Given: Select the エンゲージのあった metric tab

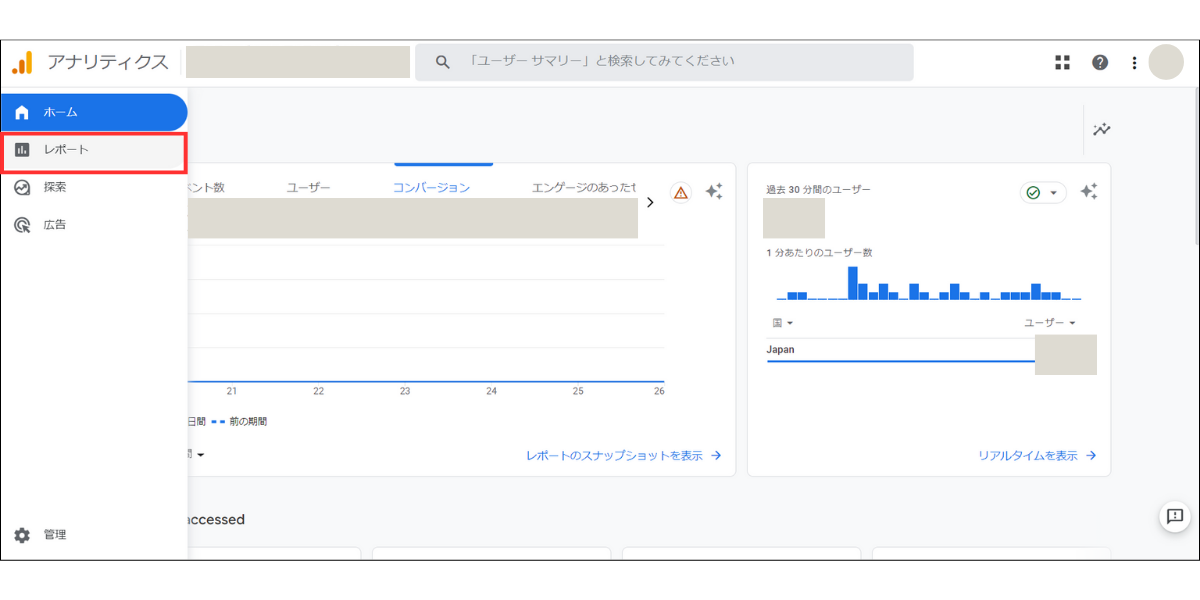Looking at the screenshot, I should (x=583, y=187).
